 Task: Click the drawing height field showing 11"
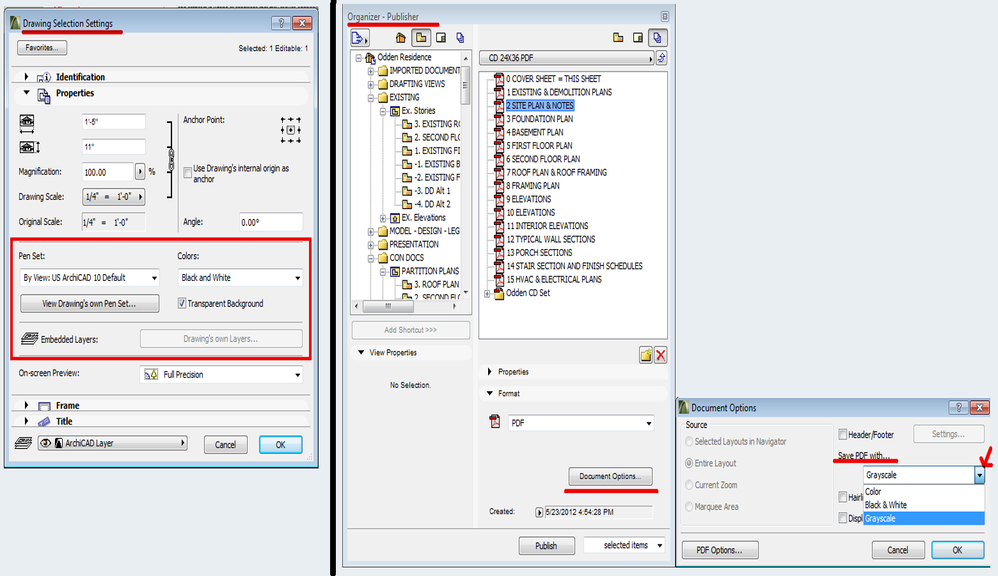pyautogui.click(x=113, y=146)
